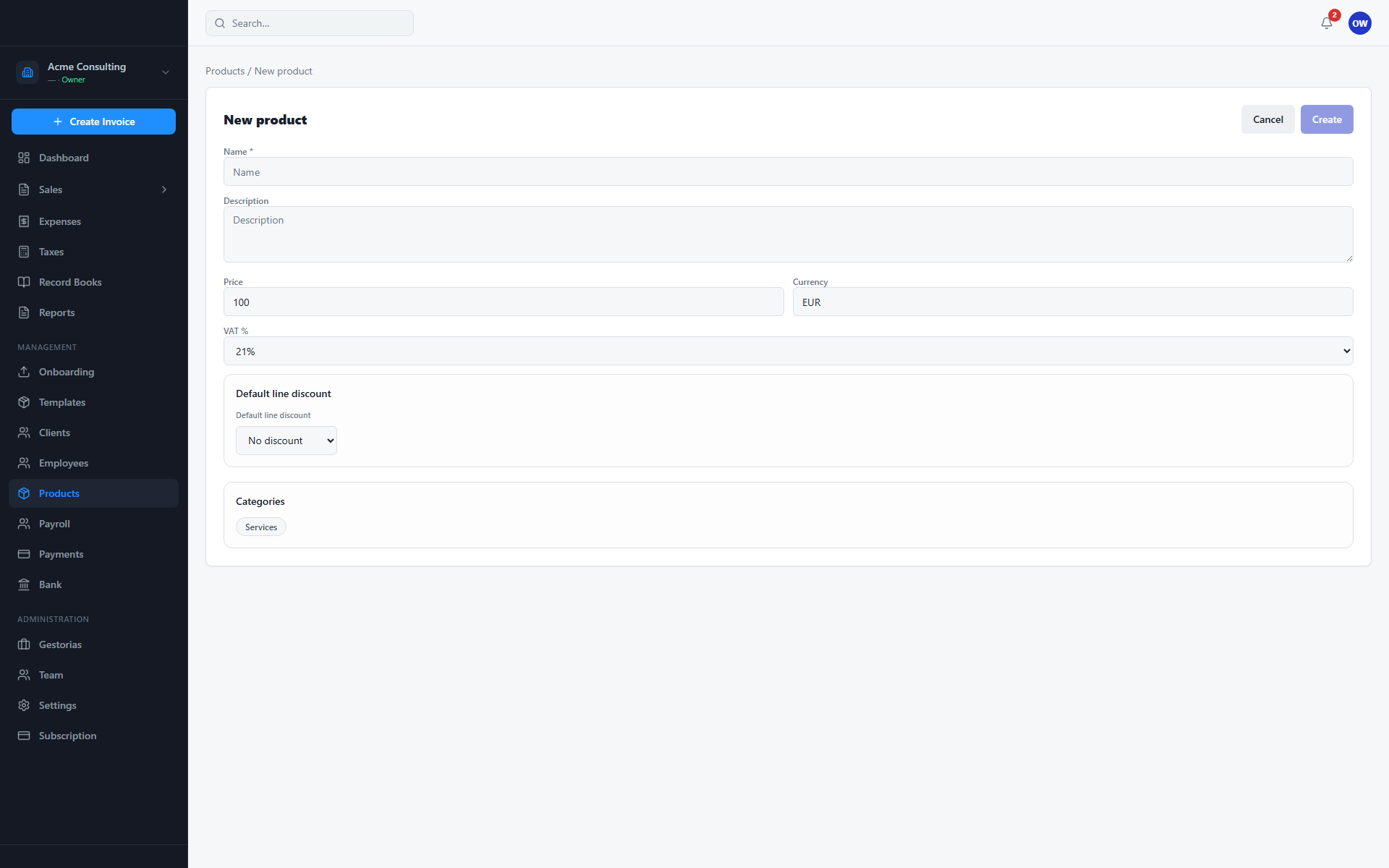Cancel the new product form
The image size is (1389, 868).
(1267, 119)
